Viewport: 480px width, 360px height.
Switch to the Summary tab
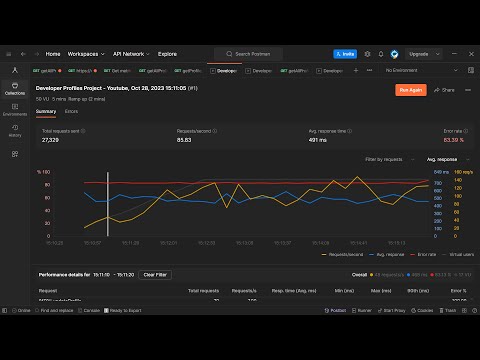(x=46, y=111)
